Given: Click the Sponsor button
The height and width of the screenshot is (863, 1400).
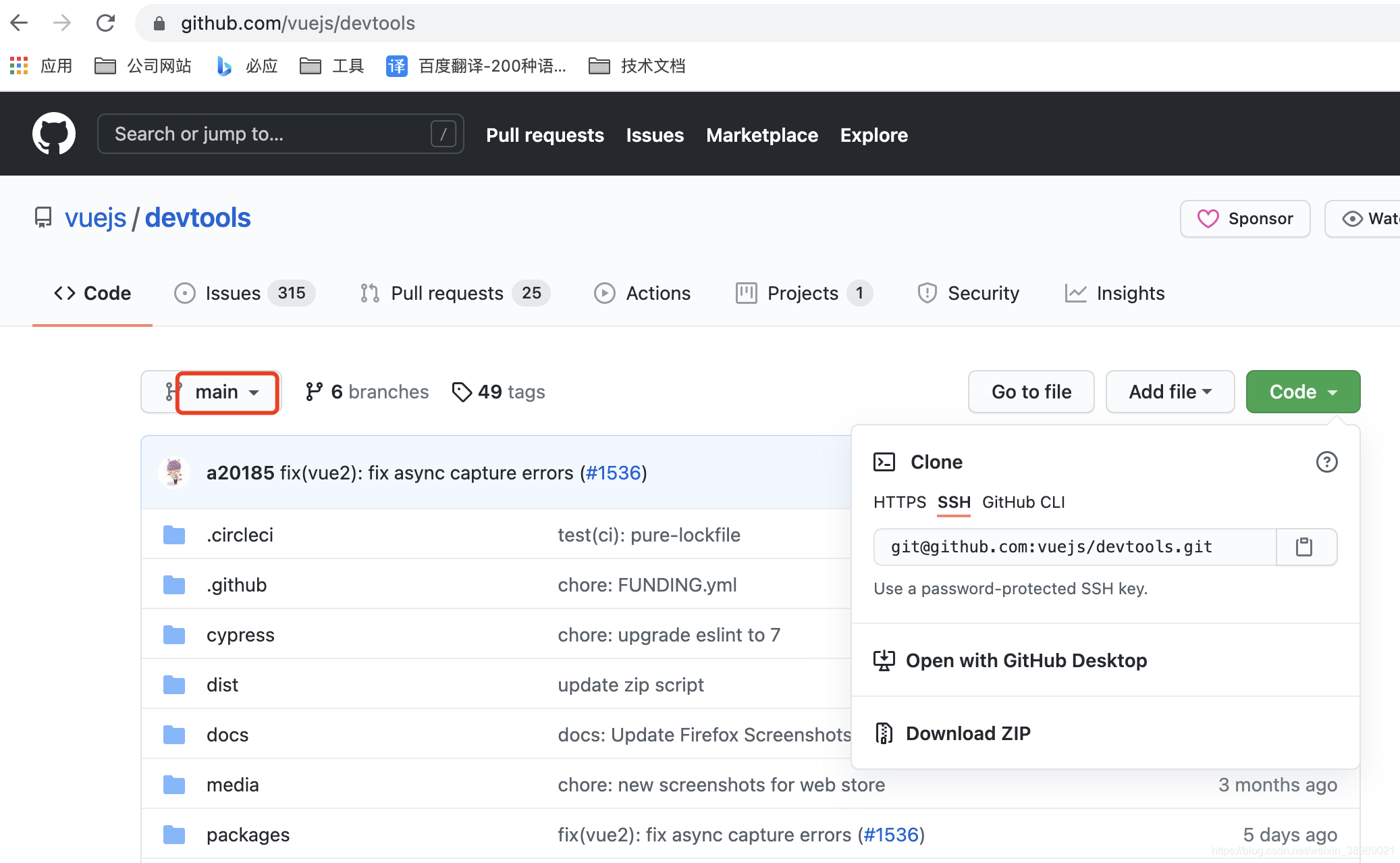Looking at the screenshot, I should (x=1244, y=219).
